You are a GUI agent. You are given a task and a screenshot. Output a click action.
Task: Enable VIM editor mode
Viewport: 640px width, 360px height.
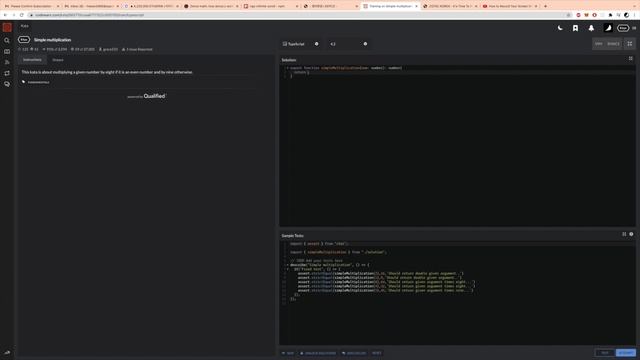598,44
